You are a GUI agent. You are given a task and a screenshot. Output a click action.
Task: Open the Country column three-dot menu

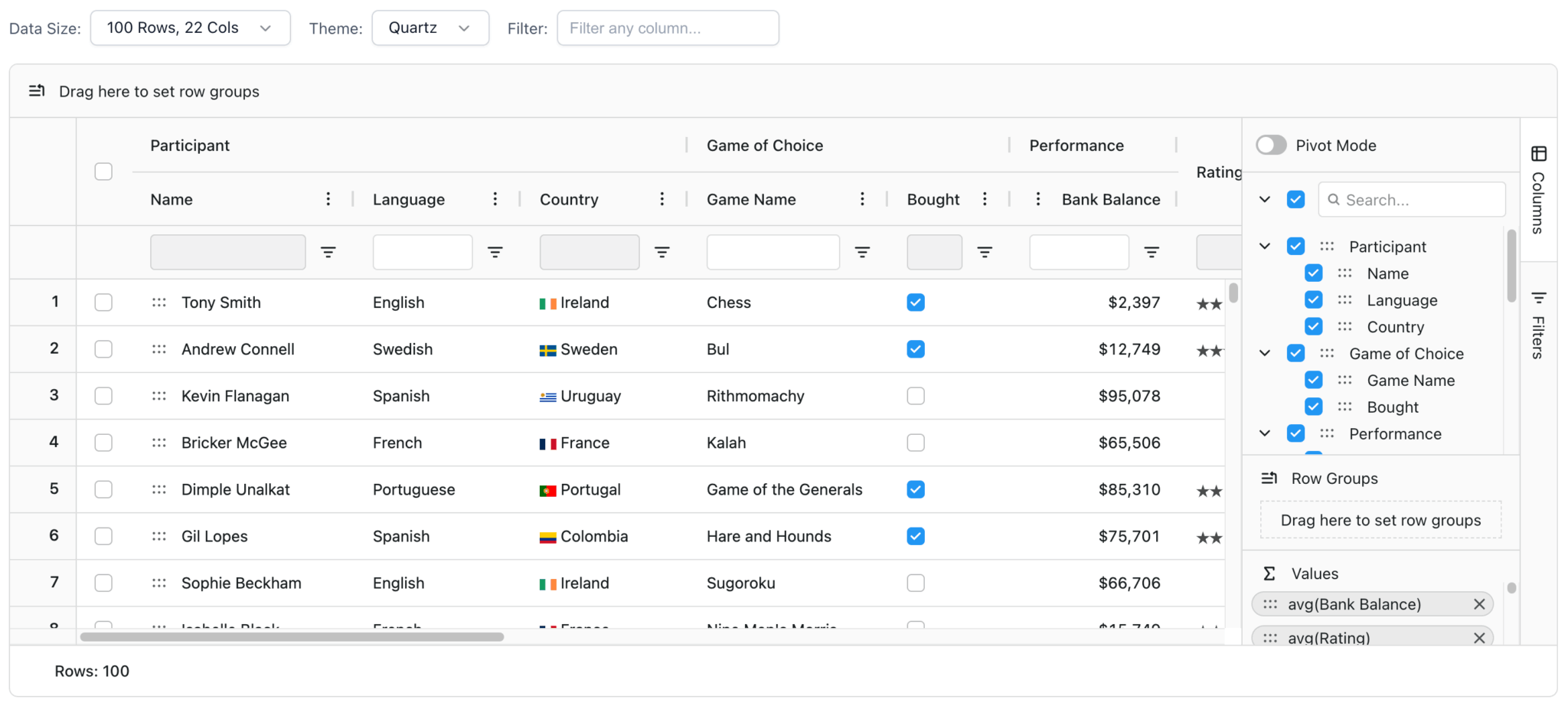tap(661, 199)
